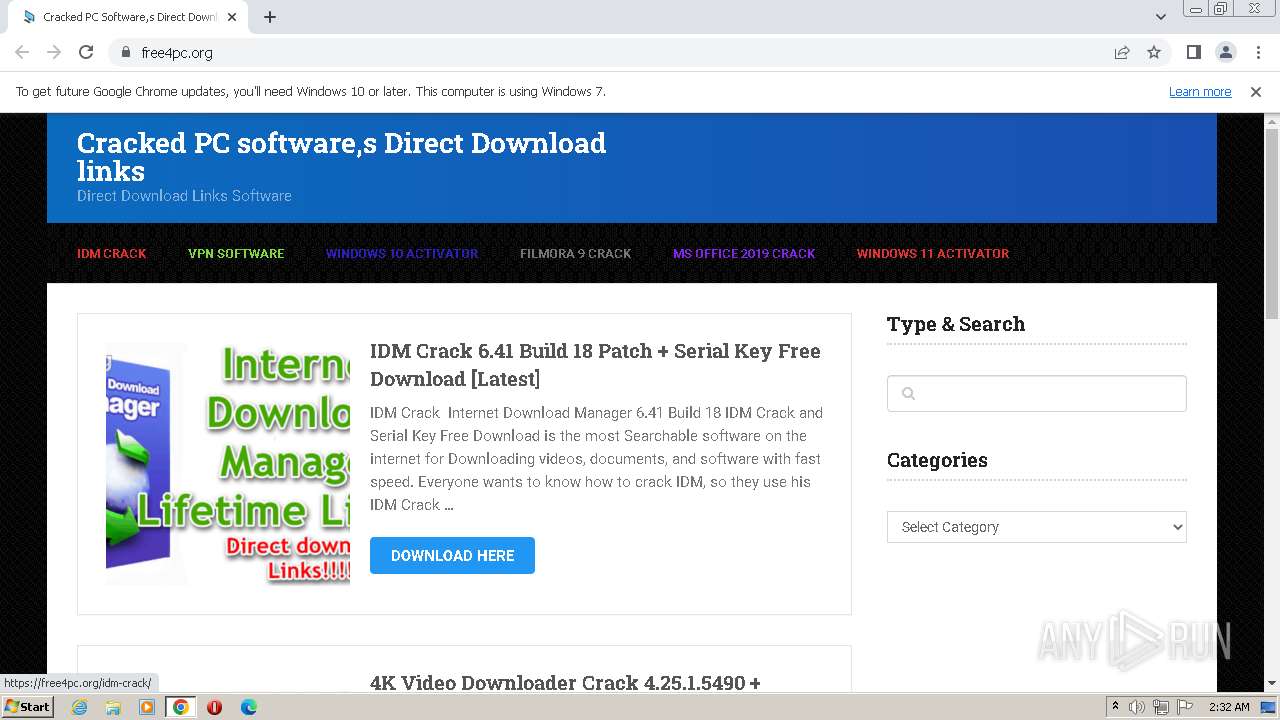Click the 2:32 AM clock
The width and height of the screenshot is (1280, 720).
pos(1229,707)
